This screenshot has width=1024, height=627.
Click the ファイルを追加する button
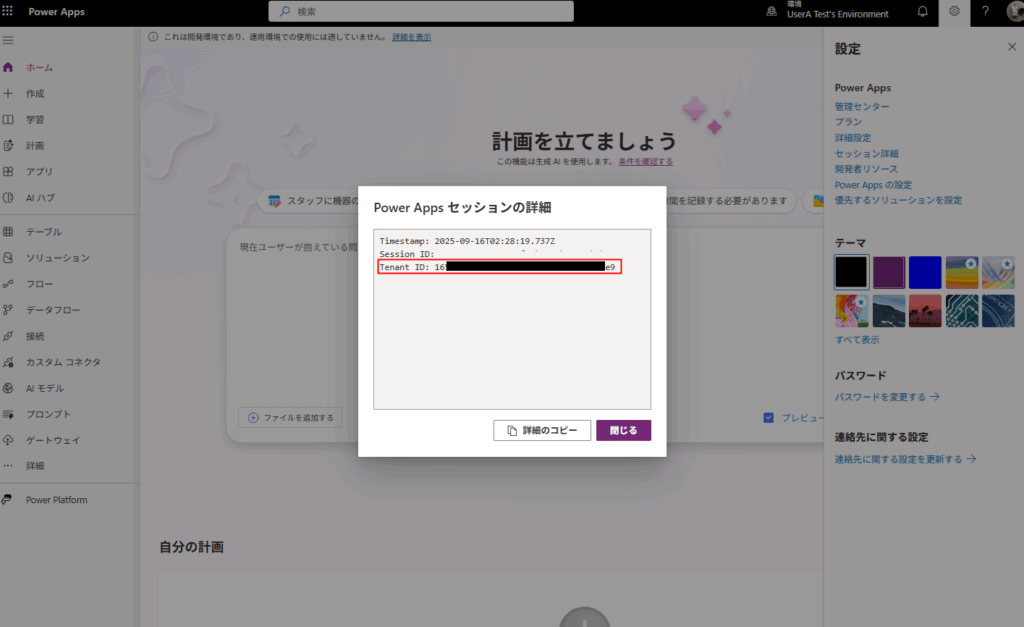[291, 417]
